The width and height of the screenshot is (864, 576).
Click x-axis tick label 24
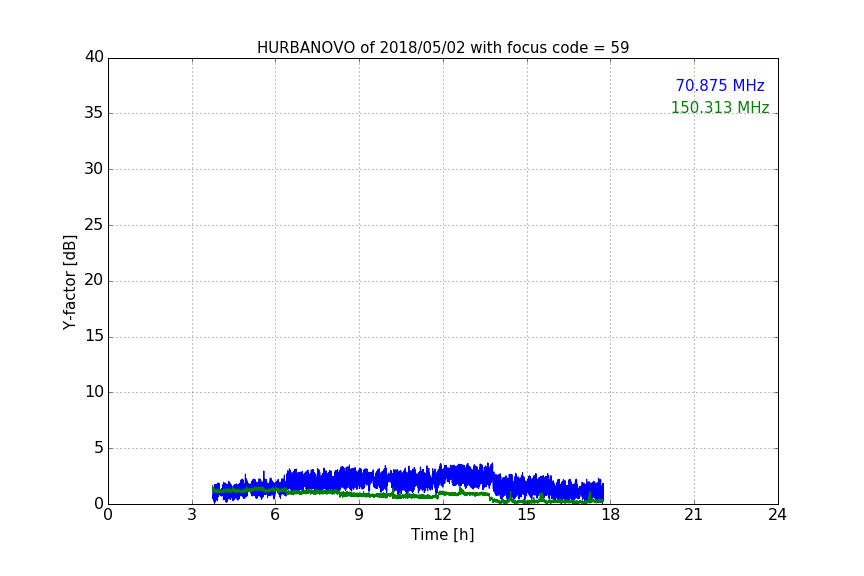[x=778, y=515]
